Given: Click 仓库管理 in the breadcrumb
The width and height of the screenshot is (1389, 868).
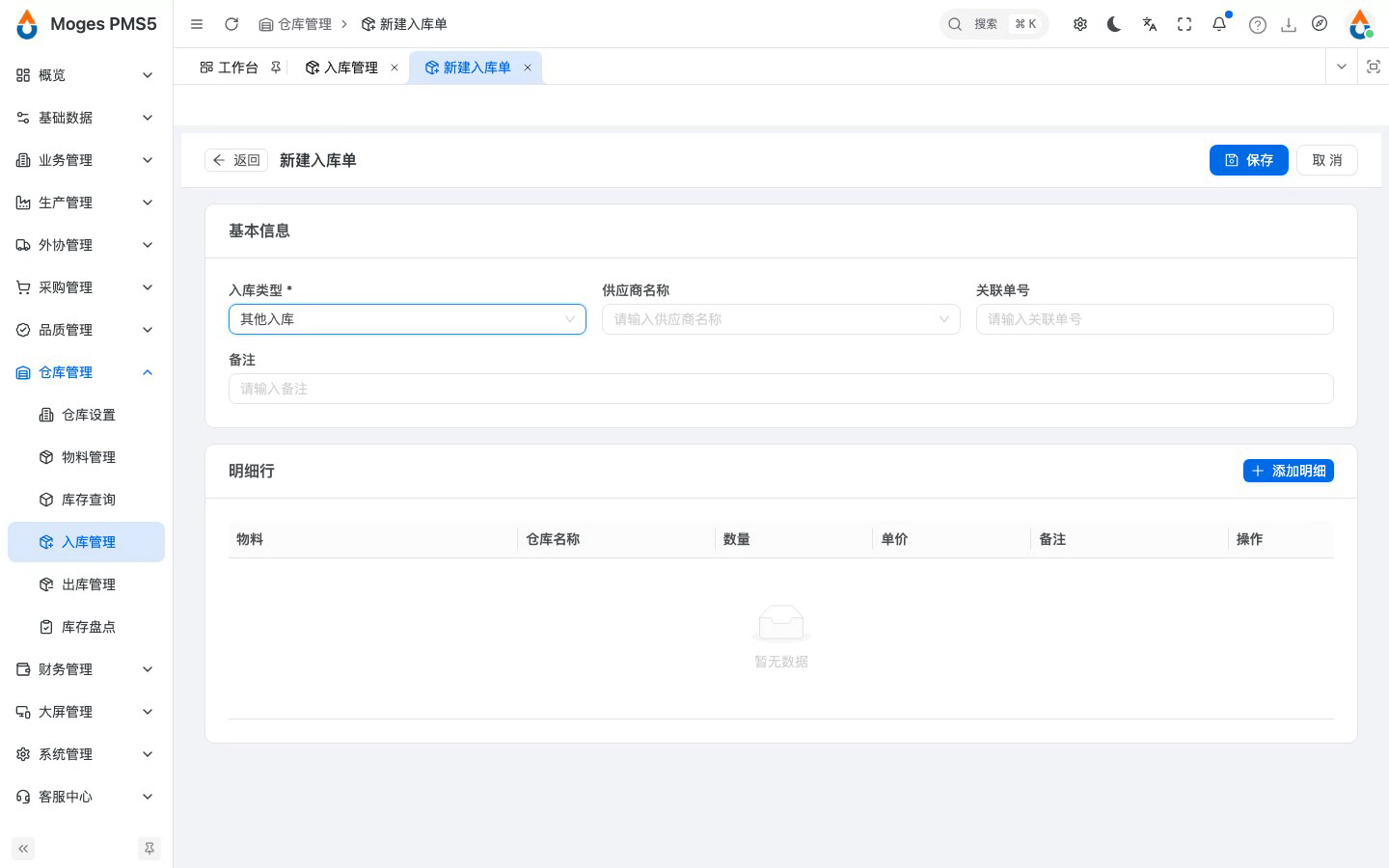Looking at the screenshot, I should [x=295, y=24].
